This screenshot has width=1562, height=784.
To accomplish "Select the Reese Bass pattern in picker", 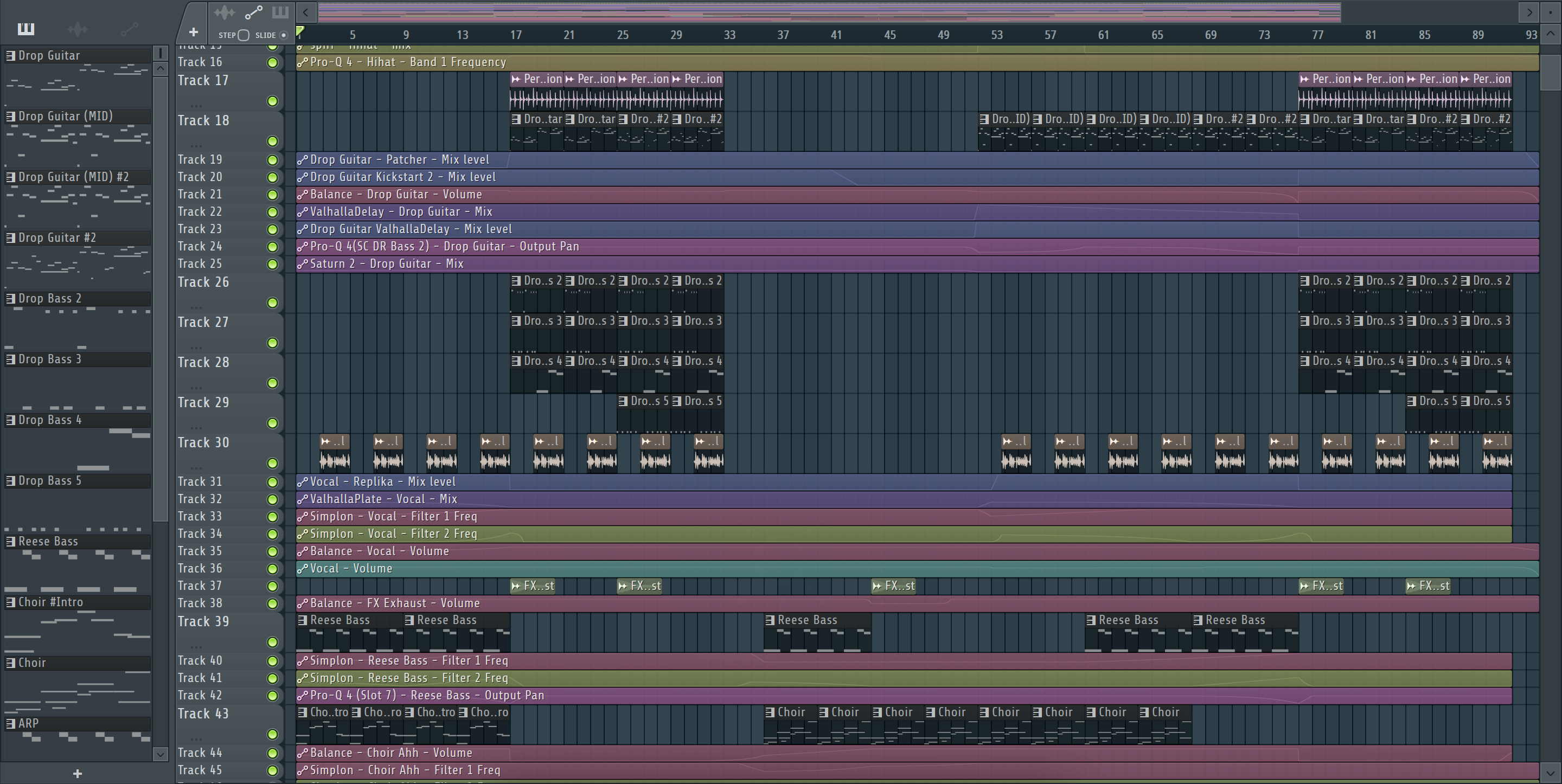I will pos(48,542).
